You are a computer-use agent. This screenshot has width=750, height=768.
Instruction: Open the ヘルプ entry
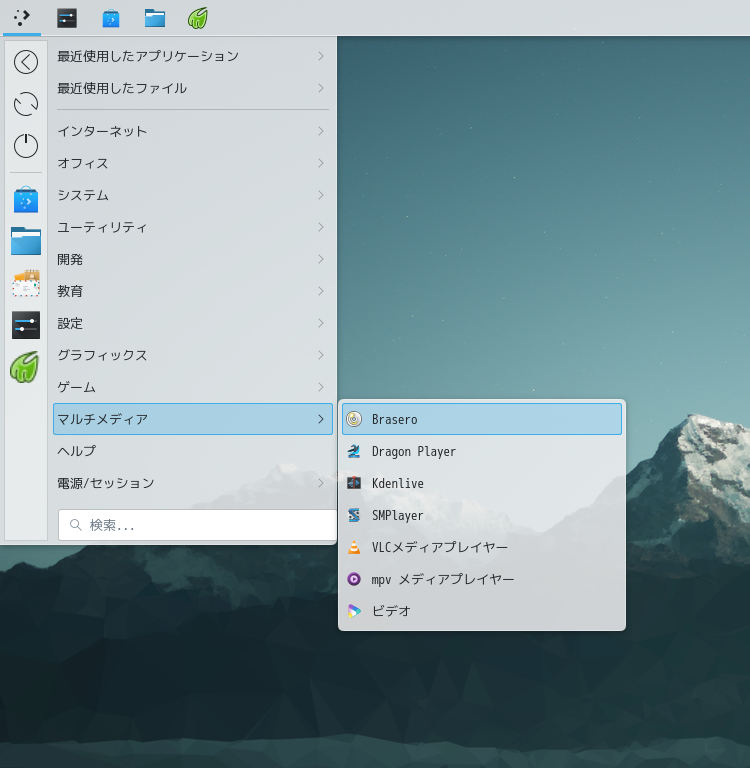193,451
